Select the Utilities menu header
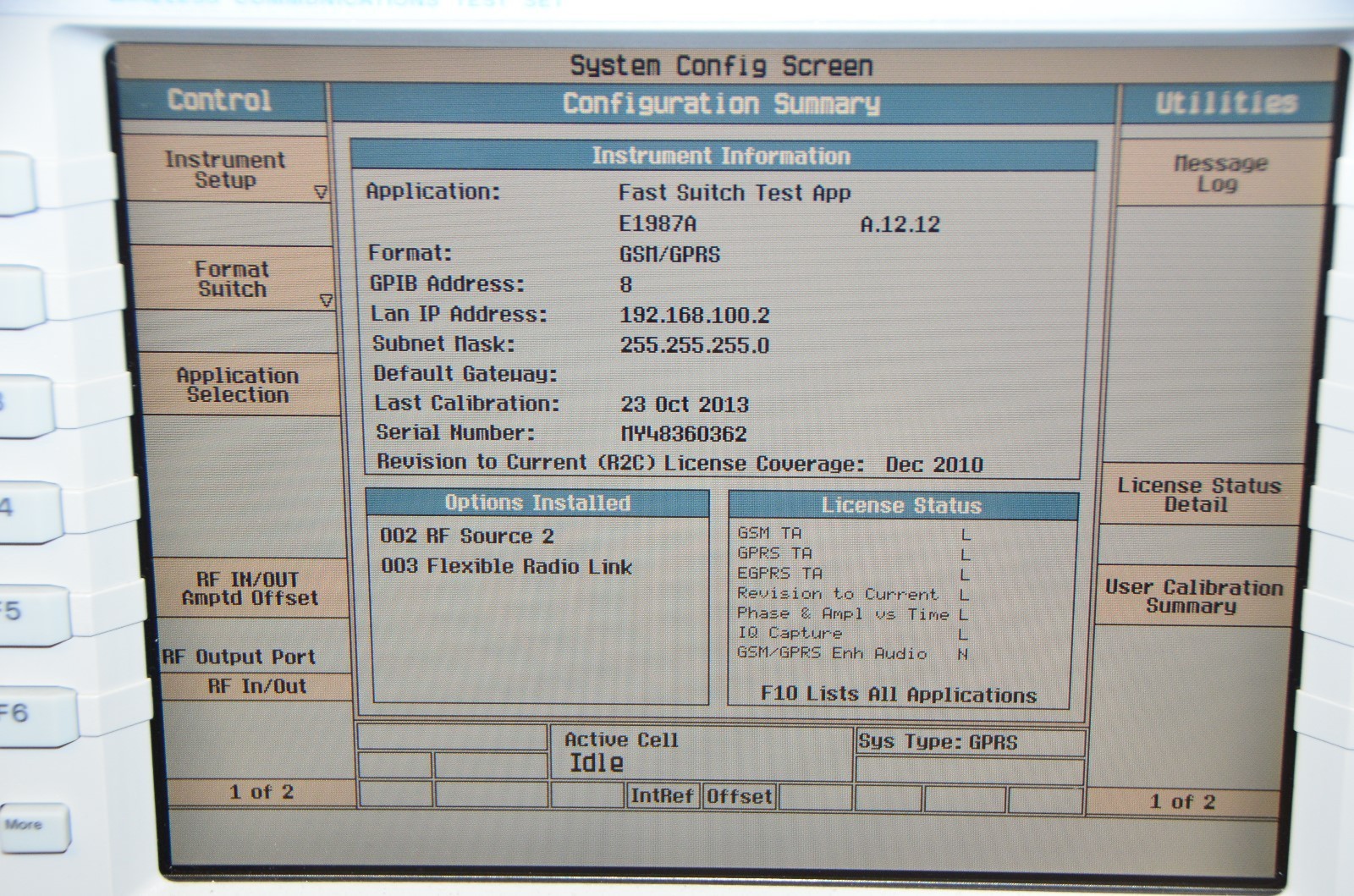The image size is (1354, 896). (1226, 103)
